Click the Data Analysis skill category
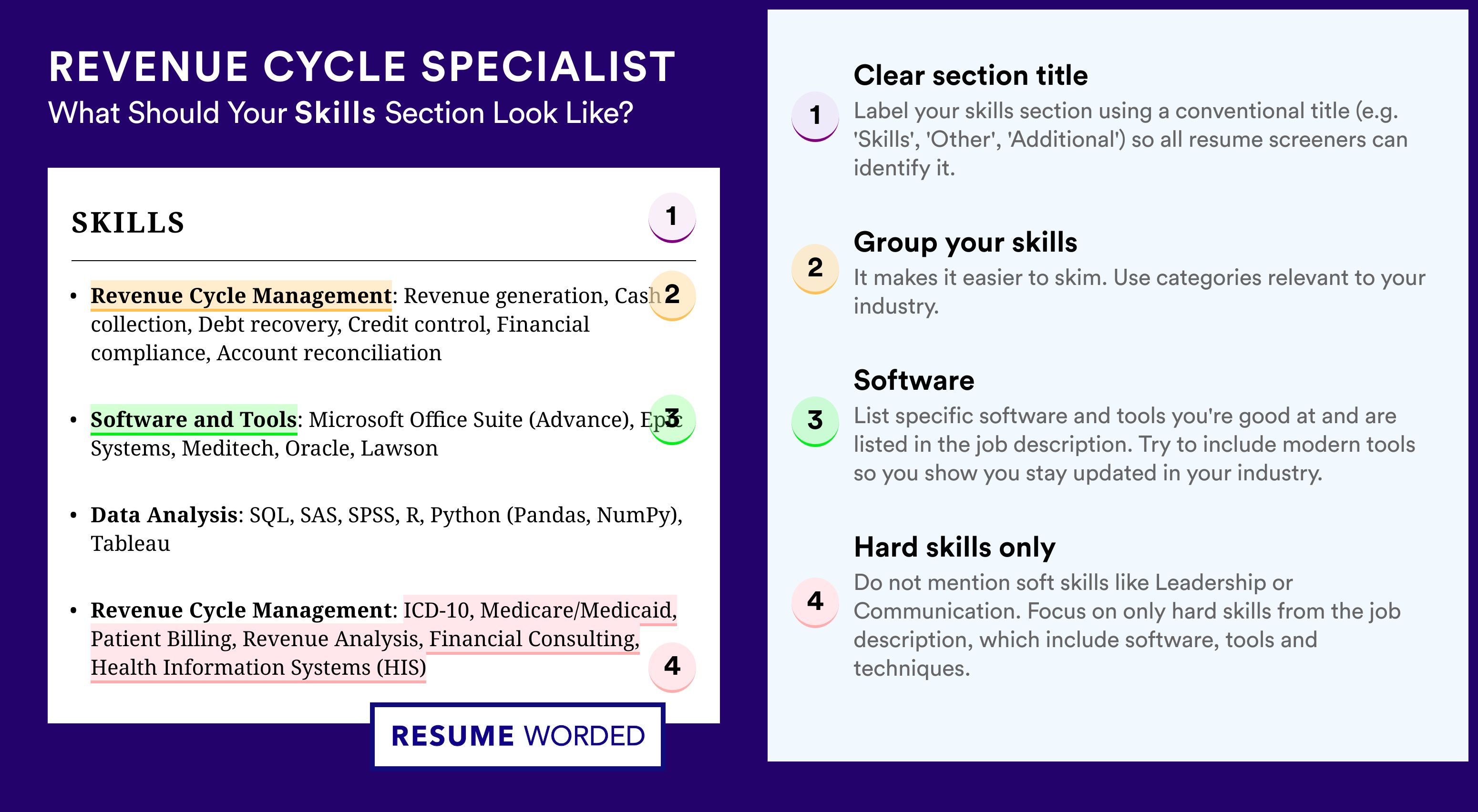This screenshot has width=1478, height=812. pyautogui.click(x=164, y=514)
